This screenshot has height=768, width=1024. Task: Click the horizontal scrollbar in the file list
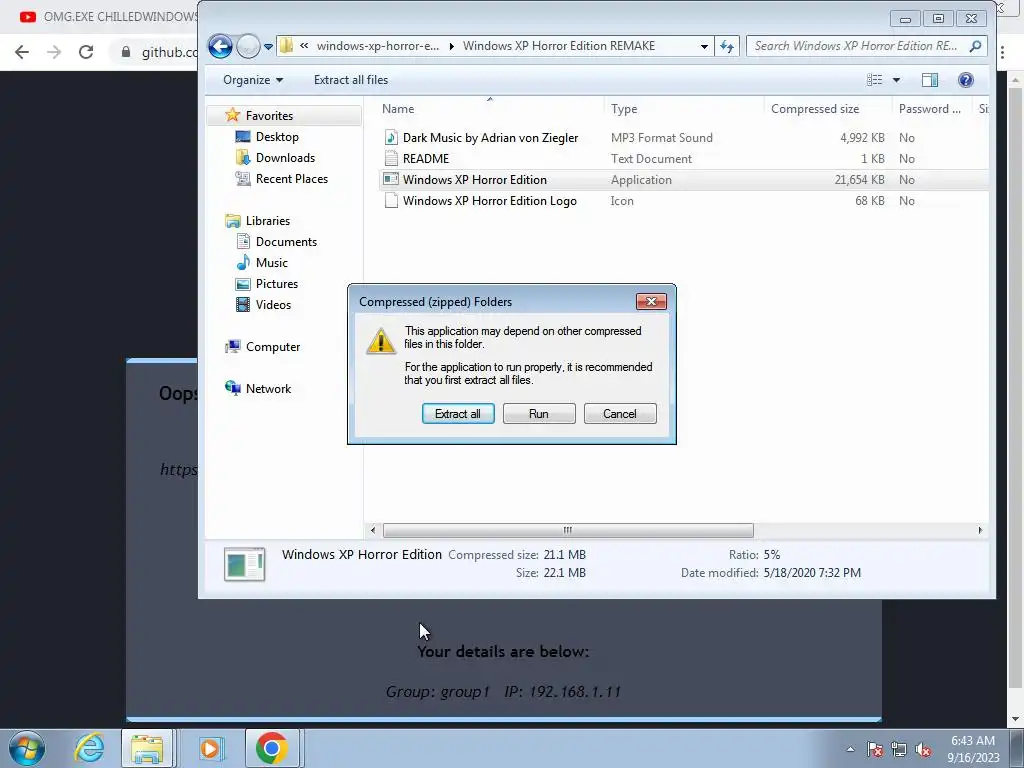coord(568,530)
